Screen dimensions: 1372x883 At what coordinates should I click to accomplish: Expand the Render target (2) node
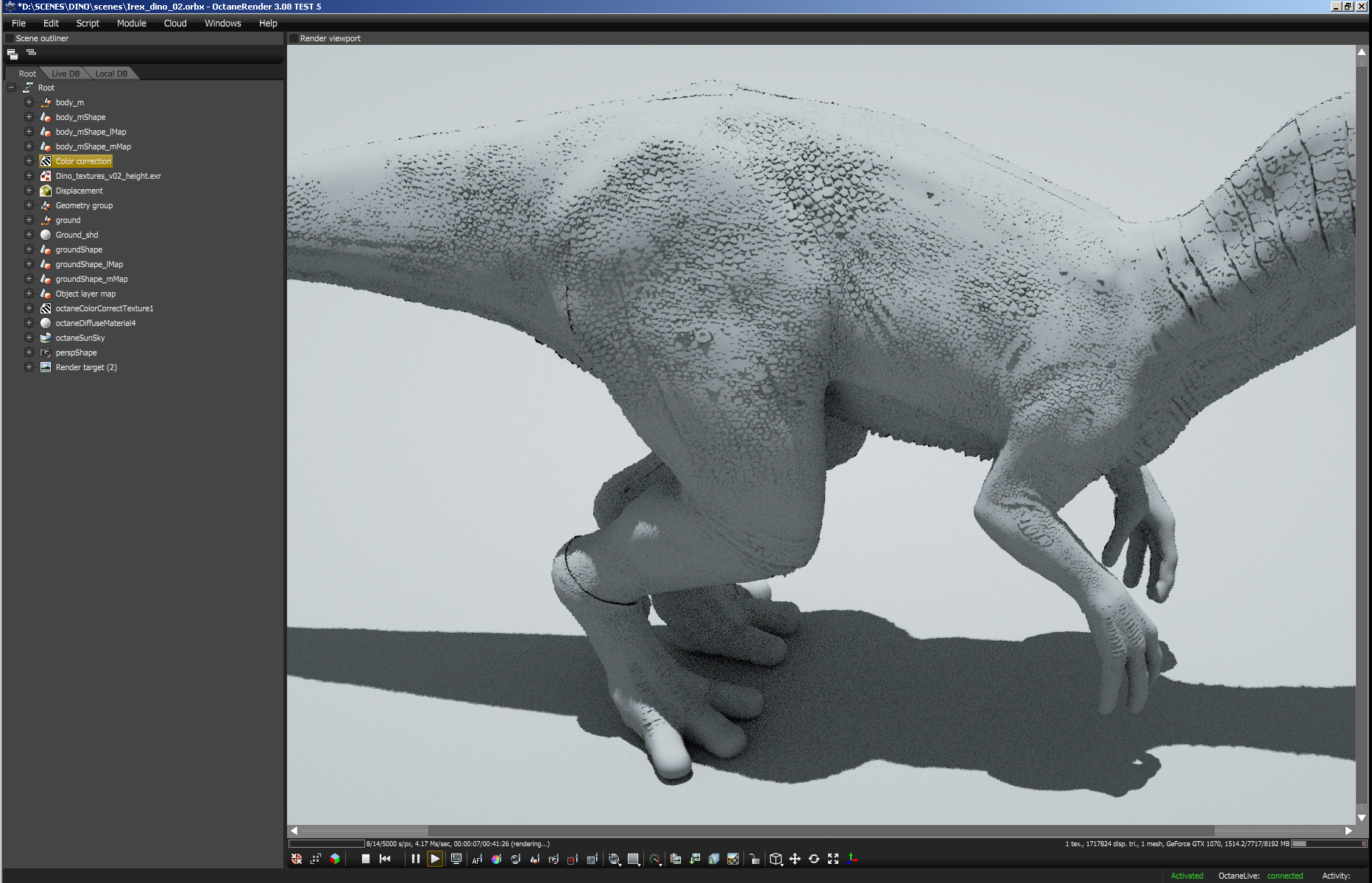pos(29,367)
